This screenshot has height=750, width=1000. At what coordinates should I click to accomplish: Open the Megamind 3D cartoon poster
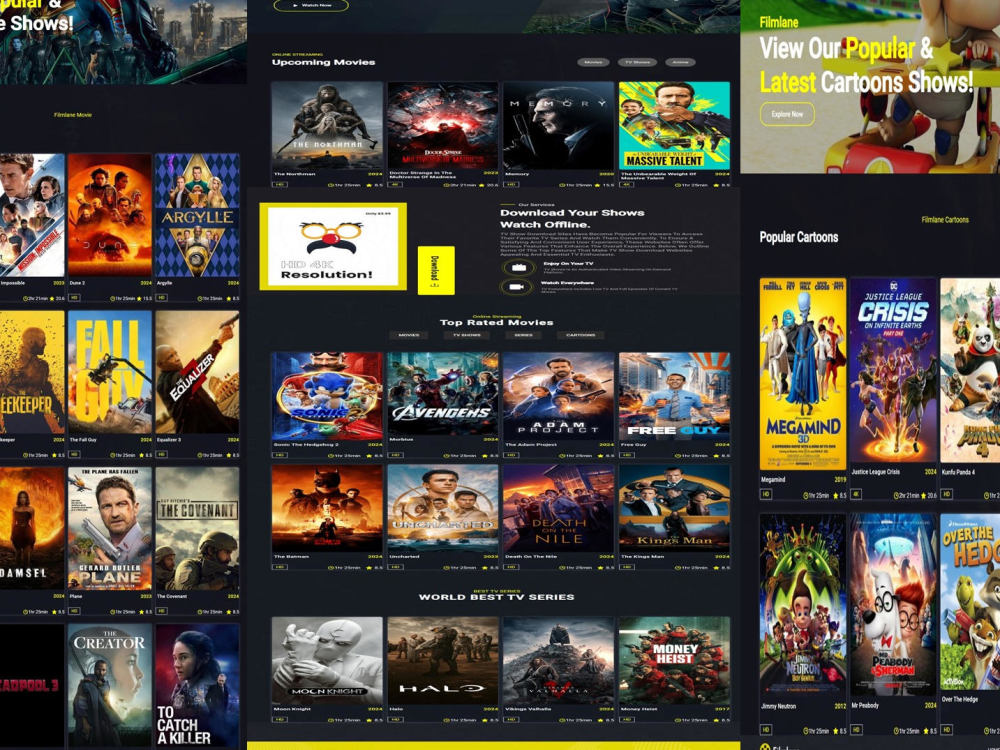pyautogui.click(x=803, y=374)
